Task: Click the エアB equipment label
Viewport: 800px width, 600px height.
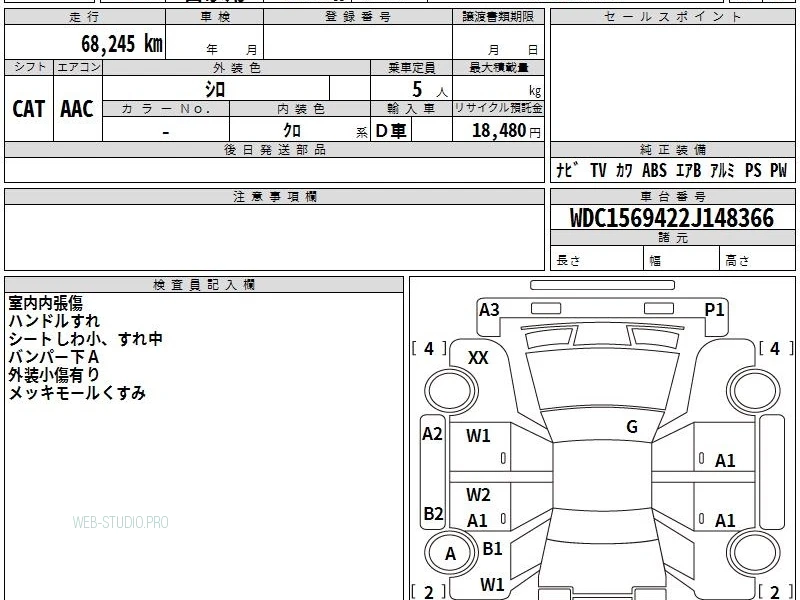Action: click(x=688, y=170)
